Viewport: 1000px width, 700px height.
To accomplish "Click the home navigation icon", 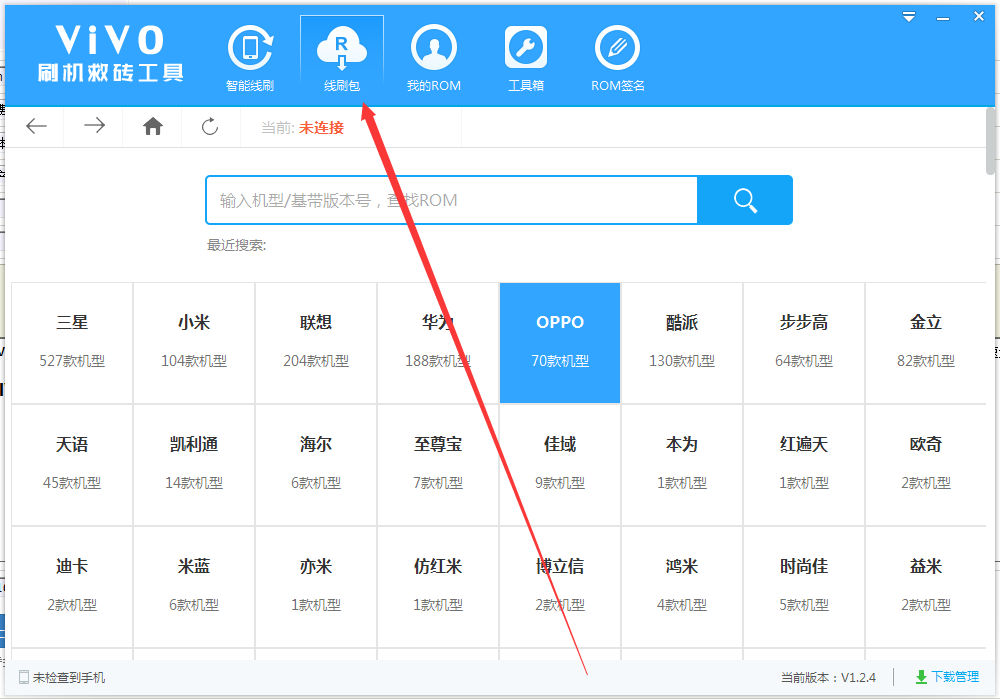I will [152, 127].
